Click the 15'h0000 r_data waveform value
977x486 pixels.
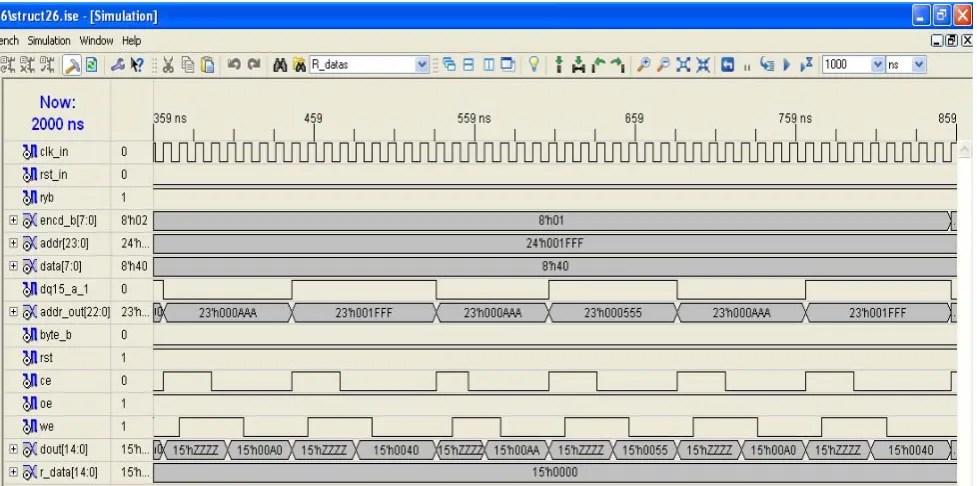coord(555,473)
